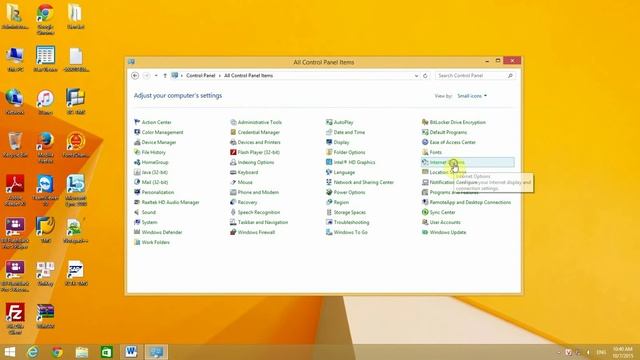Refresh the Control Panel view
640x360 pixels.
coord(425,76)
